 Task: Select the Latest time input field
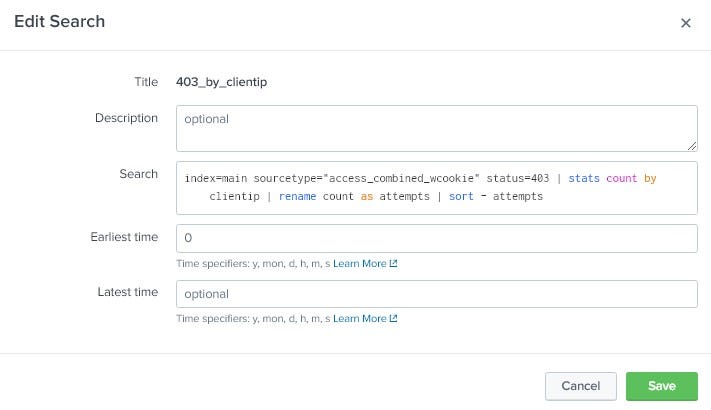[x=436, y=294]
